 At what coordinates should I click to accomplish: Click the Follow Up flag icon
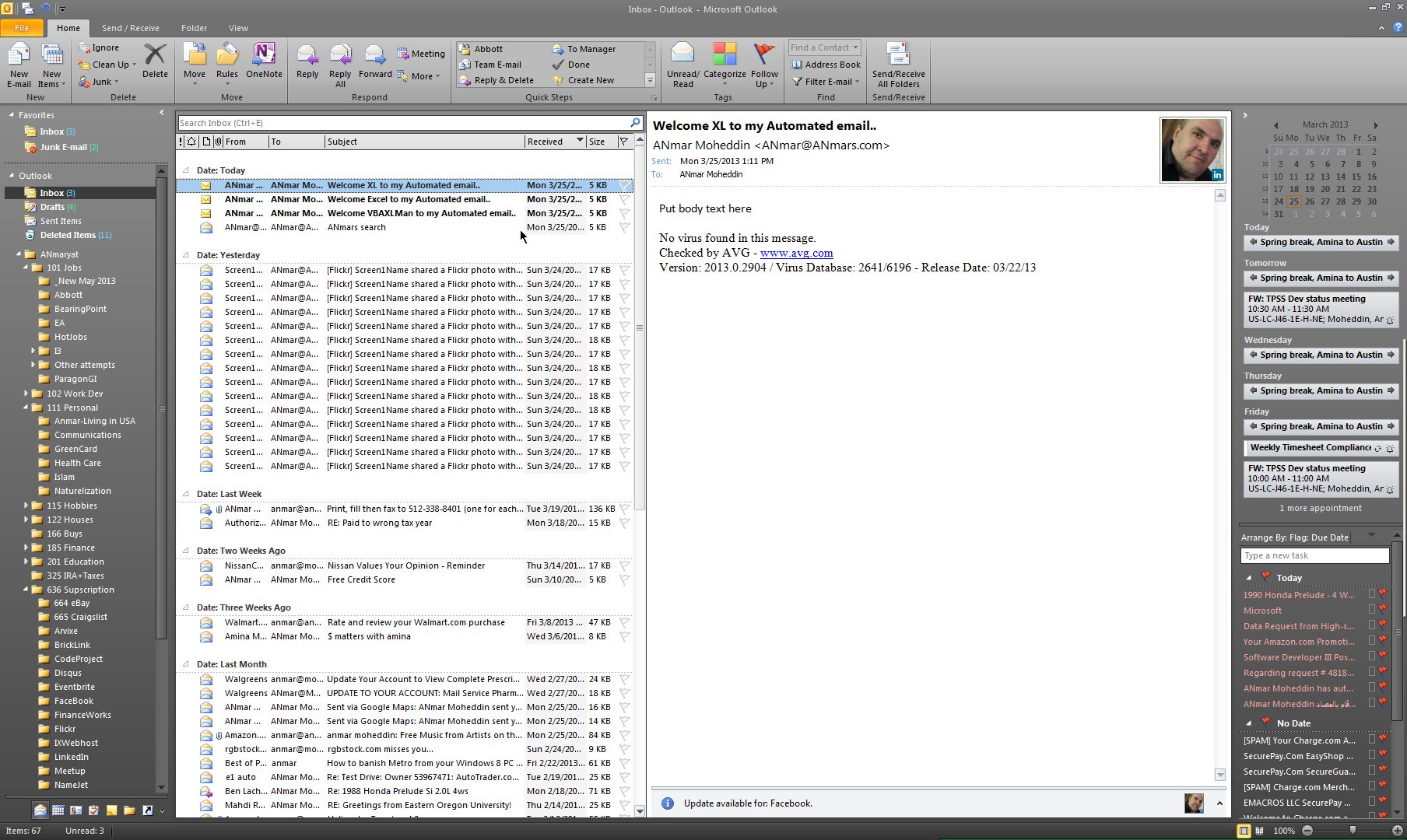(x=764, y=54)
